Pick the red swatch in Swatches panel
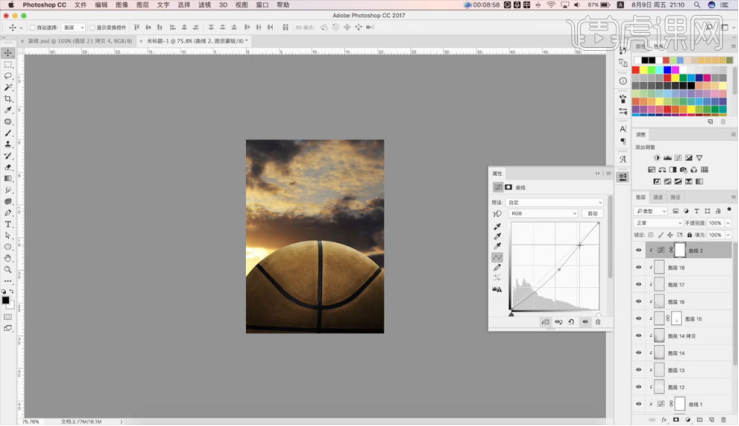739x426 pixels. (636, 70)
